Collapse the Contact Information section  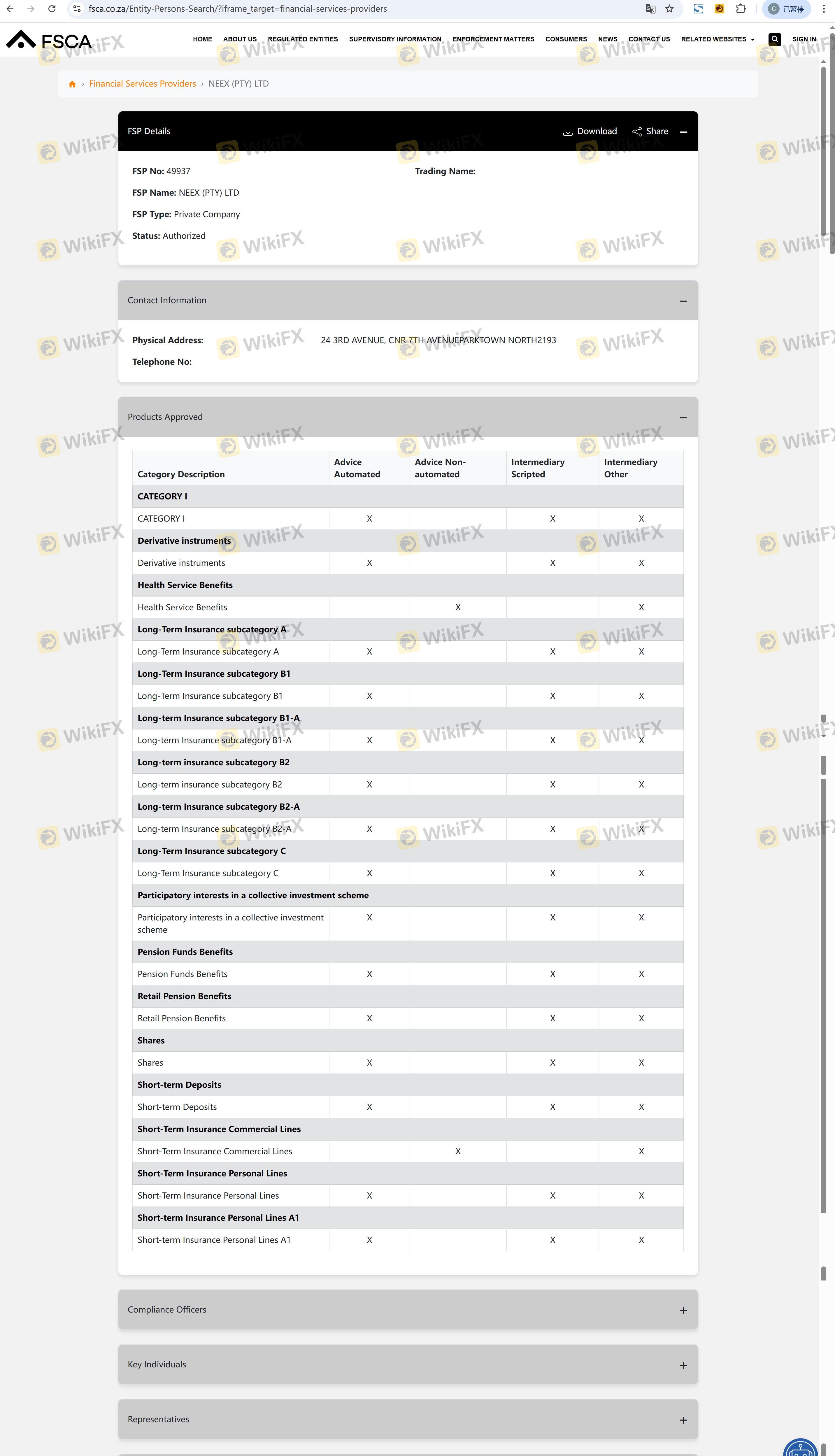click(x=683, y=301)
